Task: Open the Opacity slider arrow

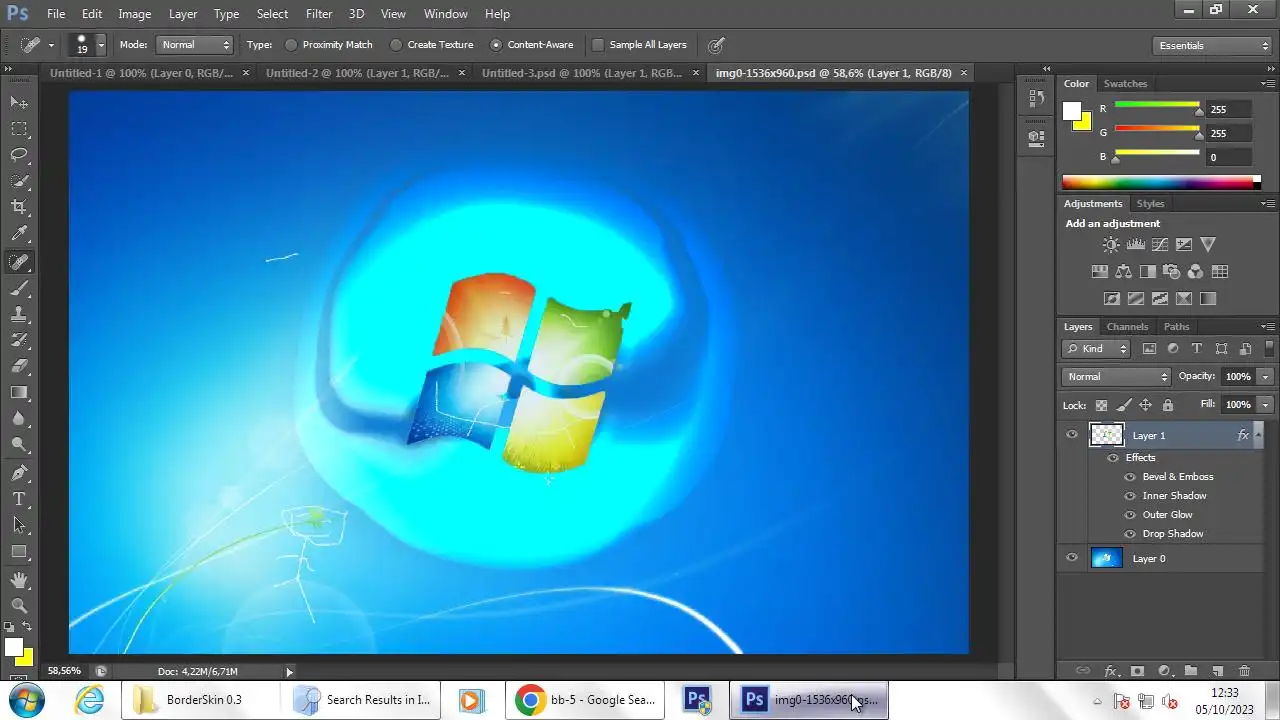Action: click(1265, 376)
